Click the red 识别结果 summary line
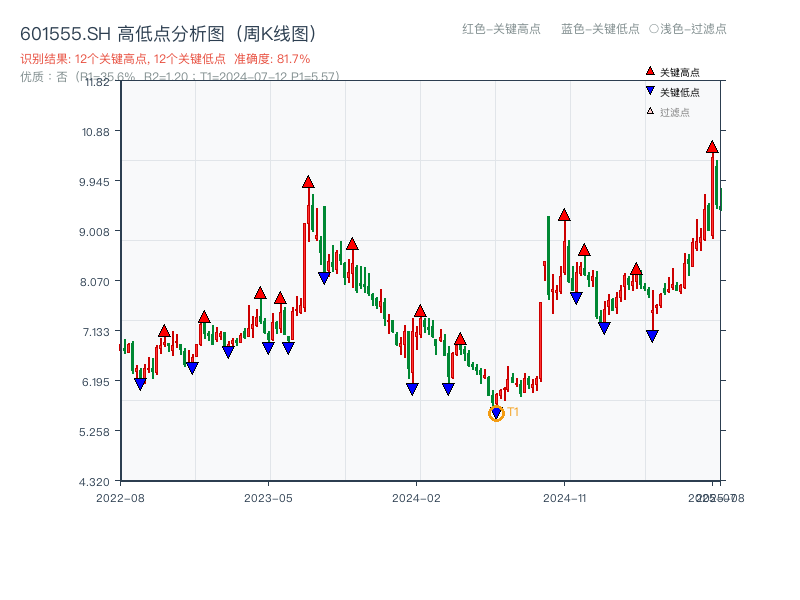This screenshot has height=600, width=800. 165,59
